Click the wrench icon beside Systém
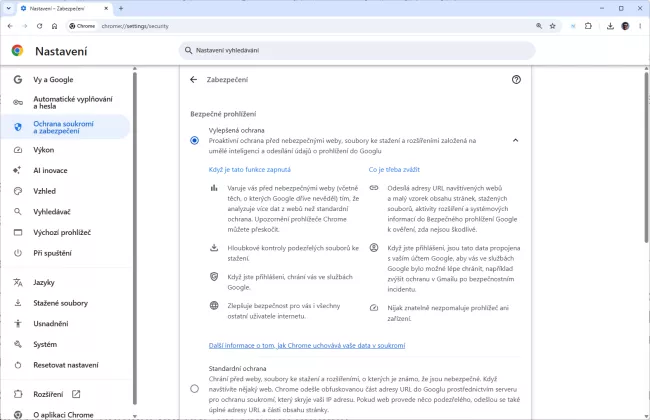The height and width of the screenshot is (420, 650). [x=18, y=344]
